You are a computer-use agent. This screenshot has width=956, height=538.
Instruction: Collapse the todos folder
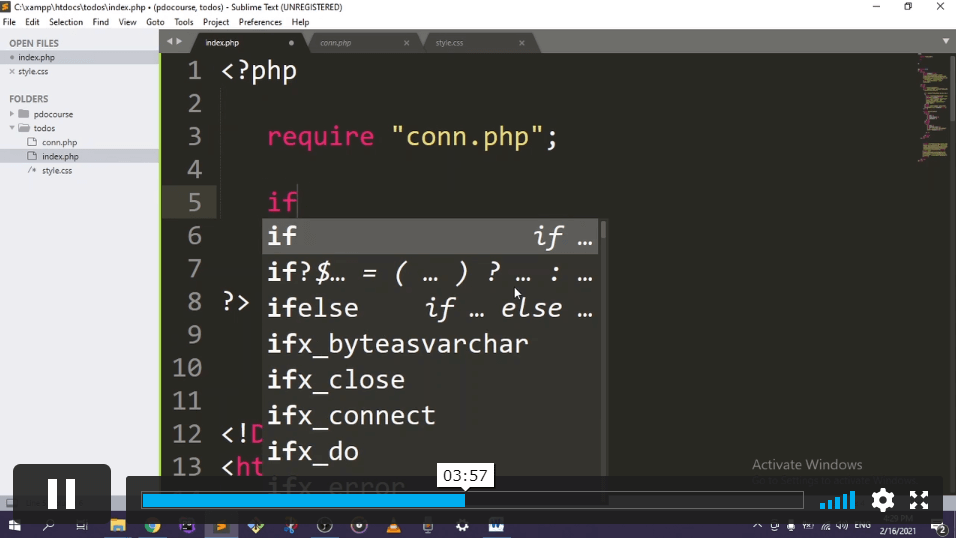pyautogui.click(x=12, y=128)
